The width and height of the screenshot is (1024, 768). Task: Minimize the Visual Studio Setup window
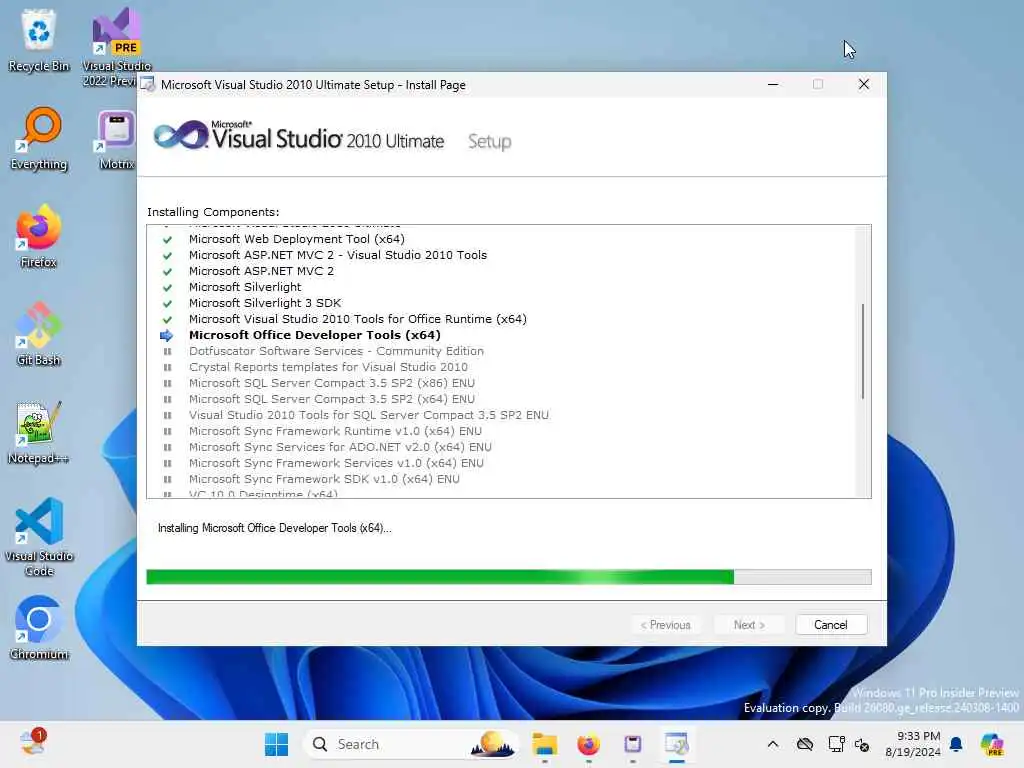(773, 84)
